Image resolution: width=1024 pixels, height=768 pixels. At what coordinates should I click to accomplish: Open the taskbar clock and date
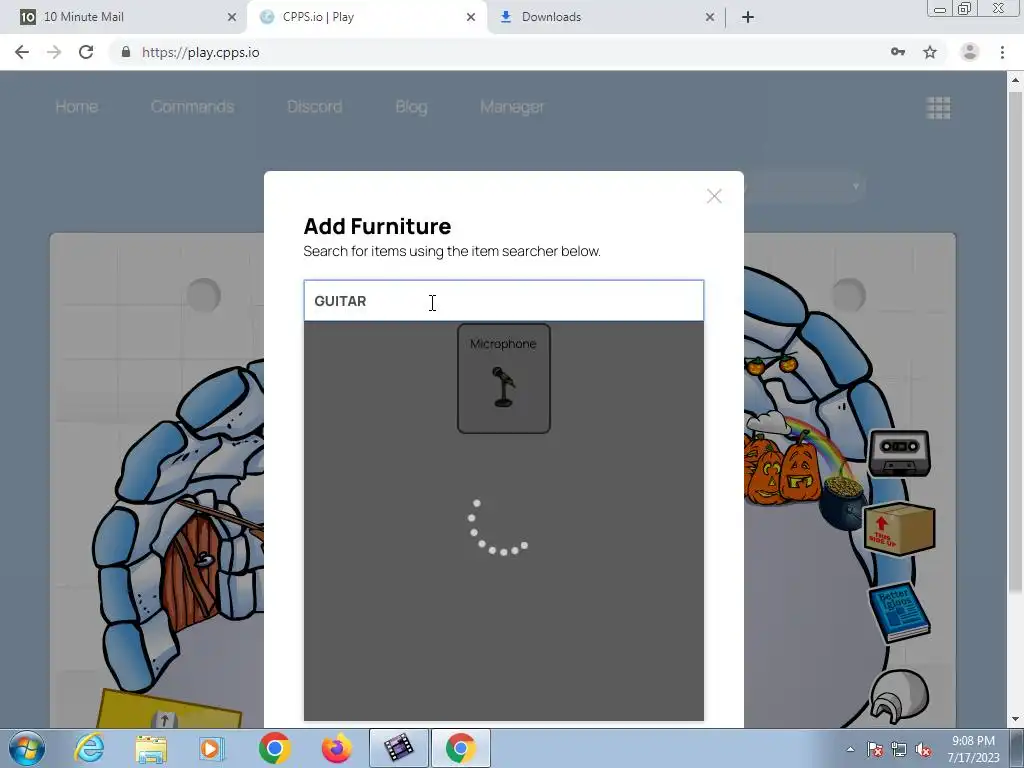pyautogui.click(x=973, y=749)
